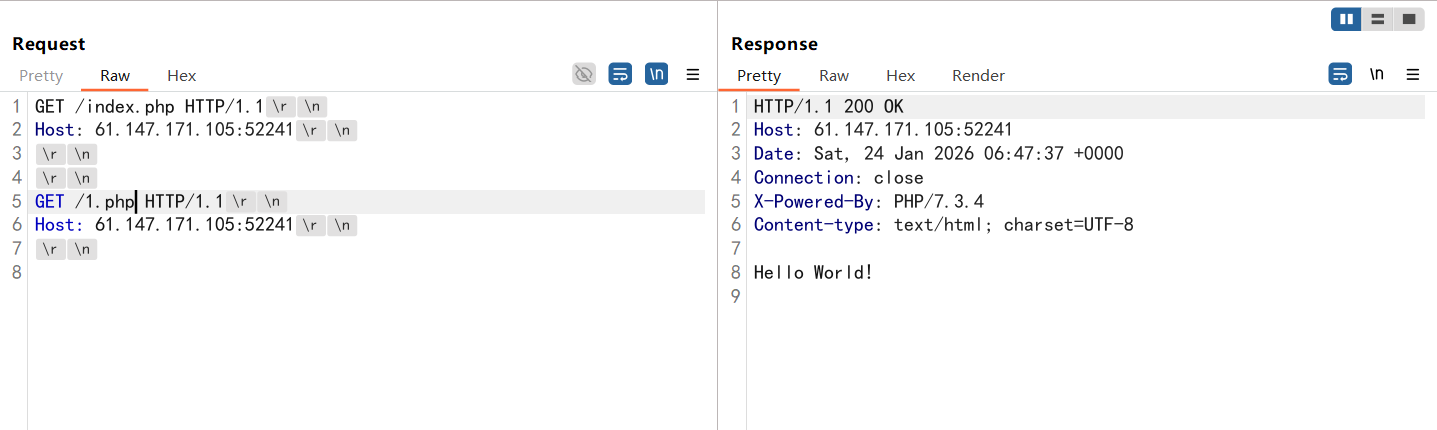Click the GET /index.php request line
The image size is (1437, 430).
149,106
